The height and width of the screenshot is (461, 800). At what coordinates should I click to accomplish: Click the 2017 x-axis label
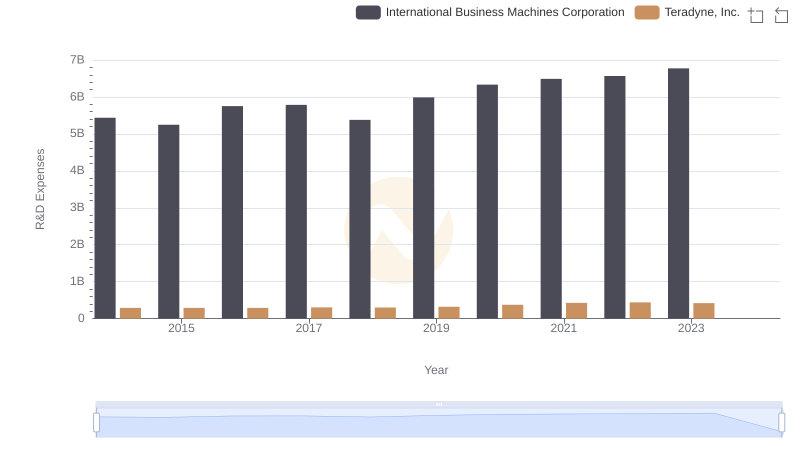[309, 328]
